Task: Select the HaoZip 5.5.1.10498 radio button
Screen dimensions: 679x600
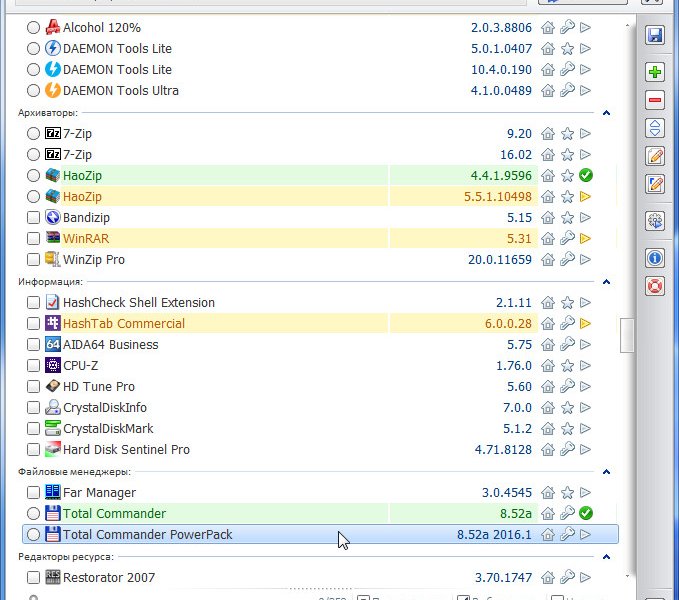Action: pos(33,197)
